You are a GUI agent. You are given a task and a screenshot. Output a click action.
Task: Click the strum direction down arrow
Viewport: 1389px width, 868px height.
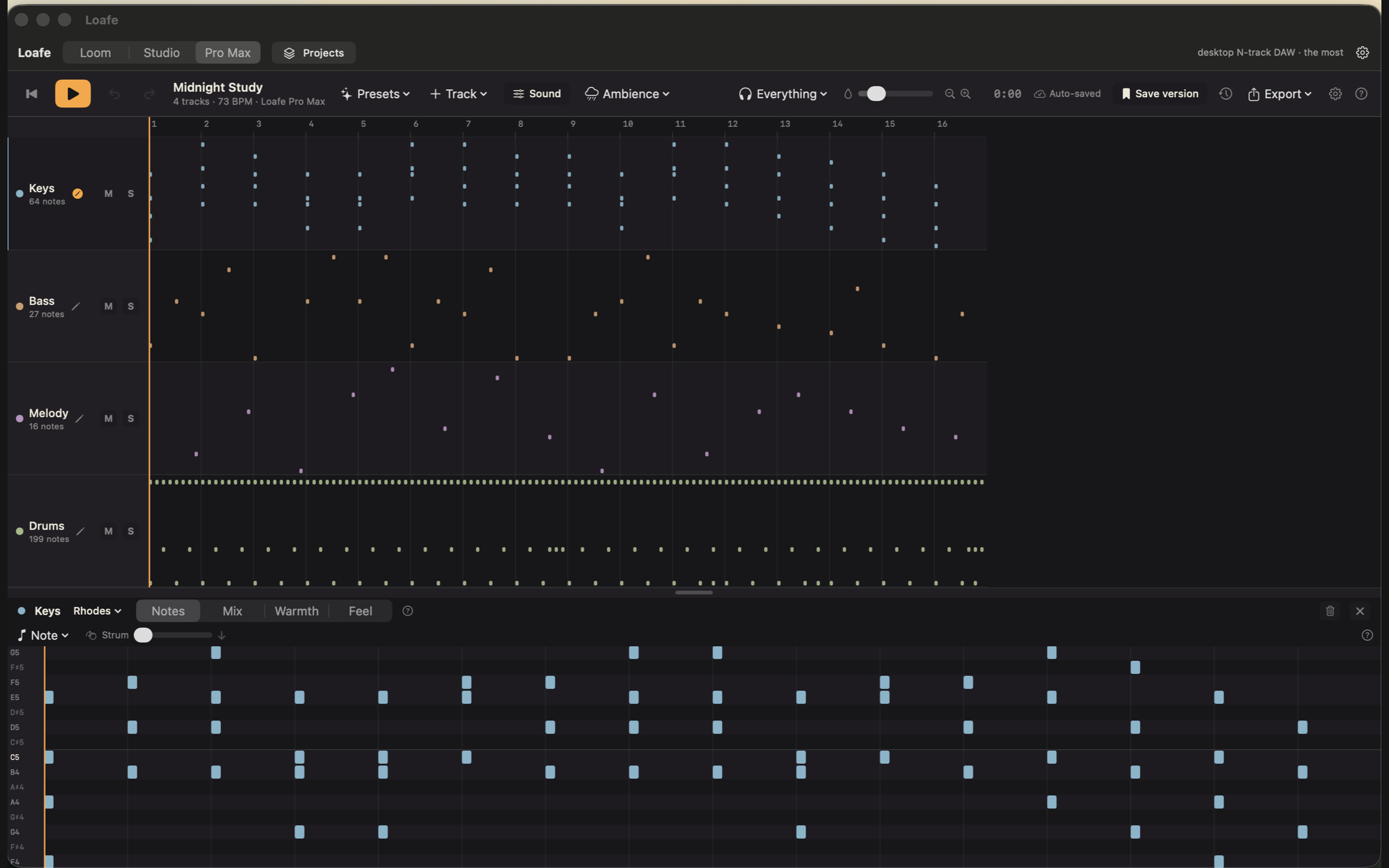point(221,635)
